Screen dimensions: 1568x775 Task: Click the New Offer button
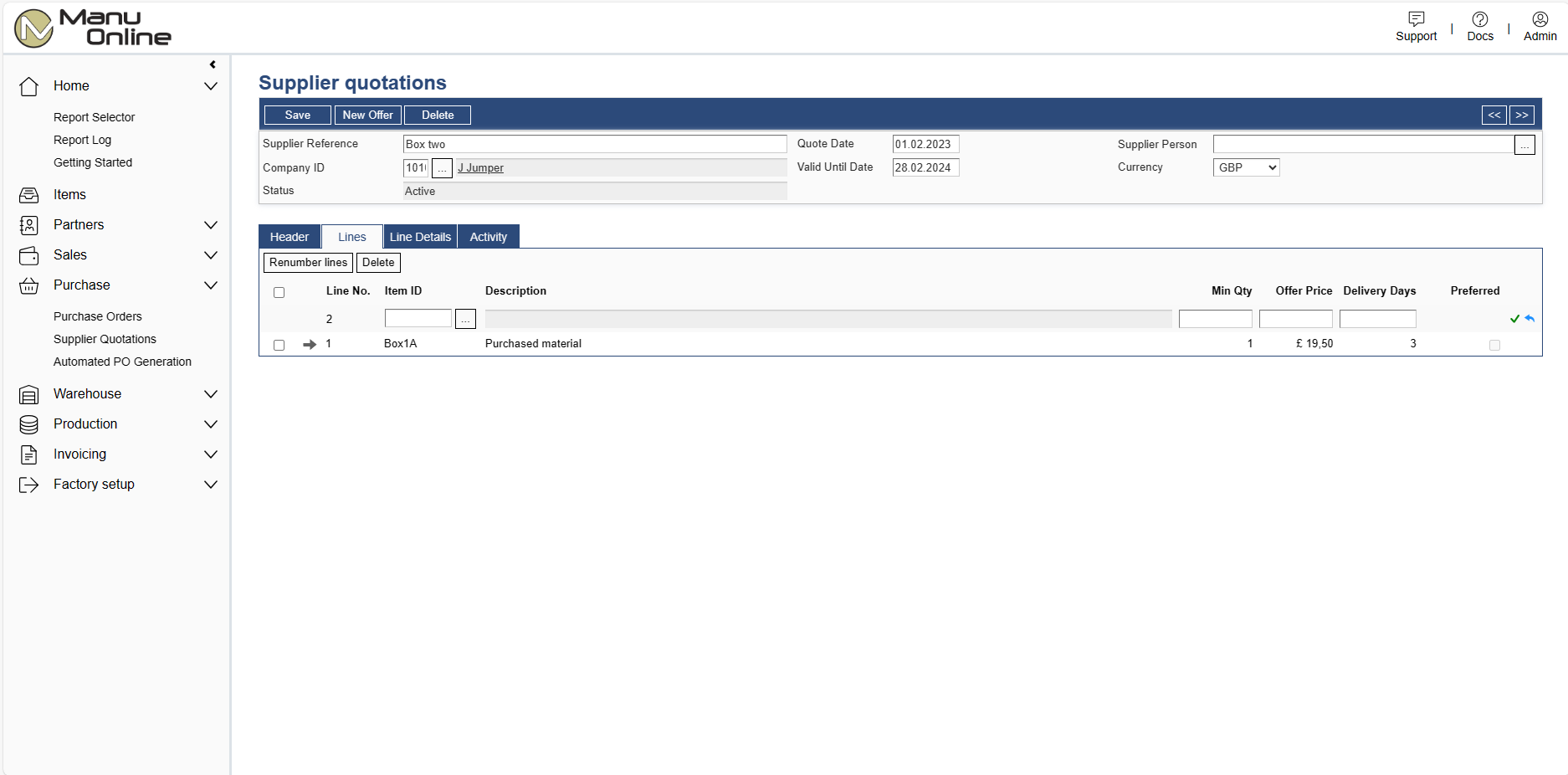point(367,115)
